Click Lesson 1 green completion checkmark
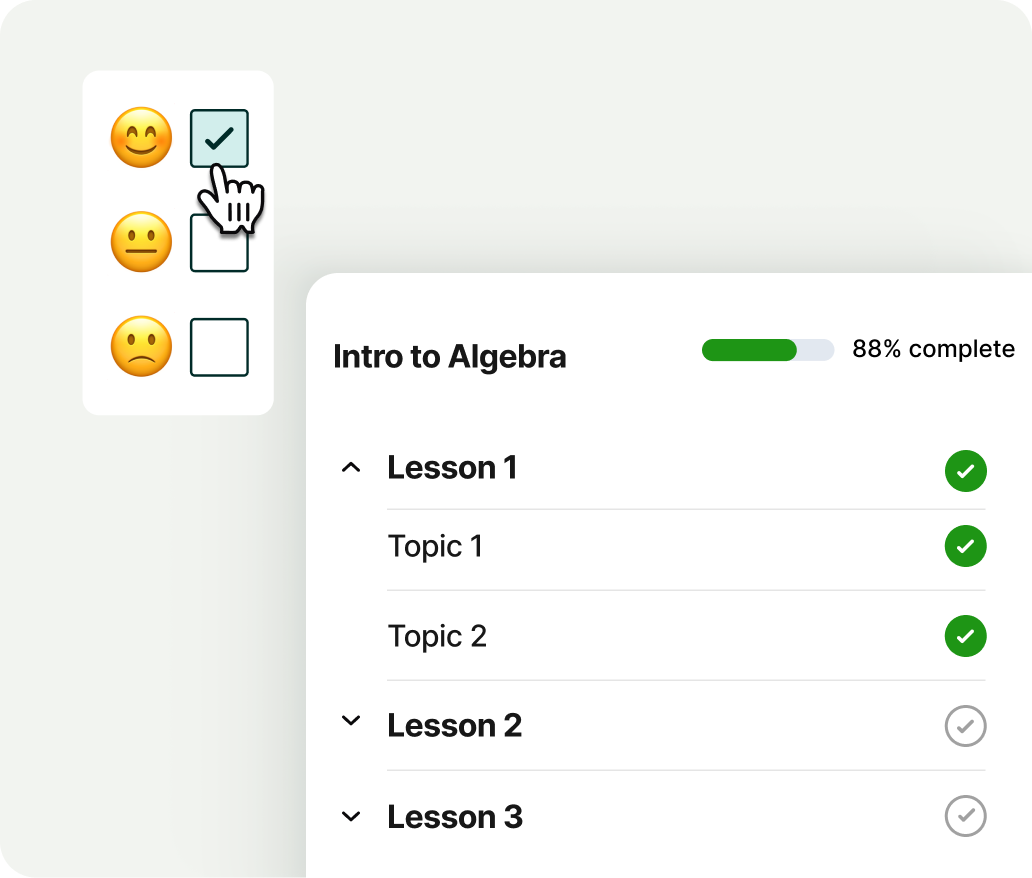The image size is (1032, 878). click(965, 471)
